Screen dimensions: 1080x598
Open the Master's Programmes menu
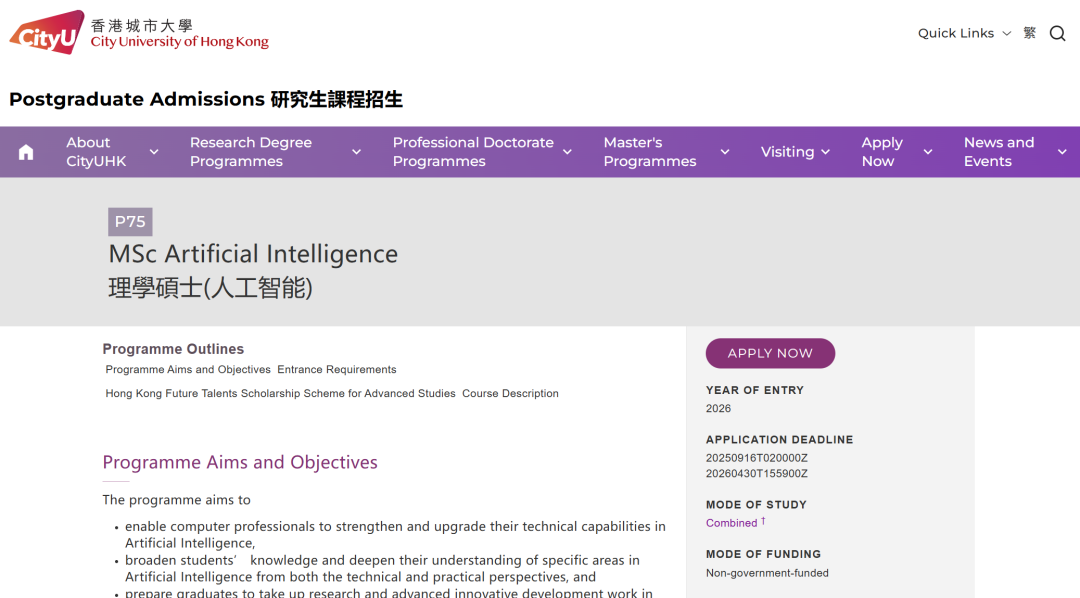pos(650,152)
